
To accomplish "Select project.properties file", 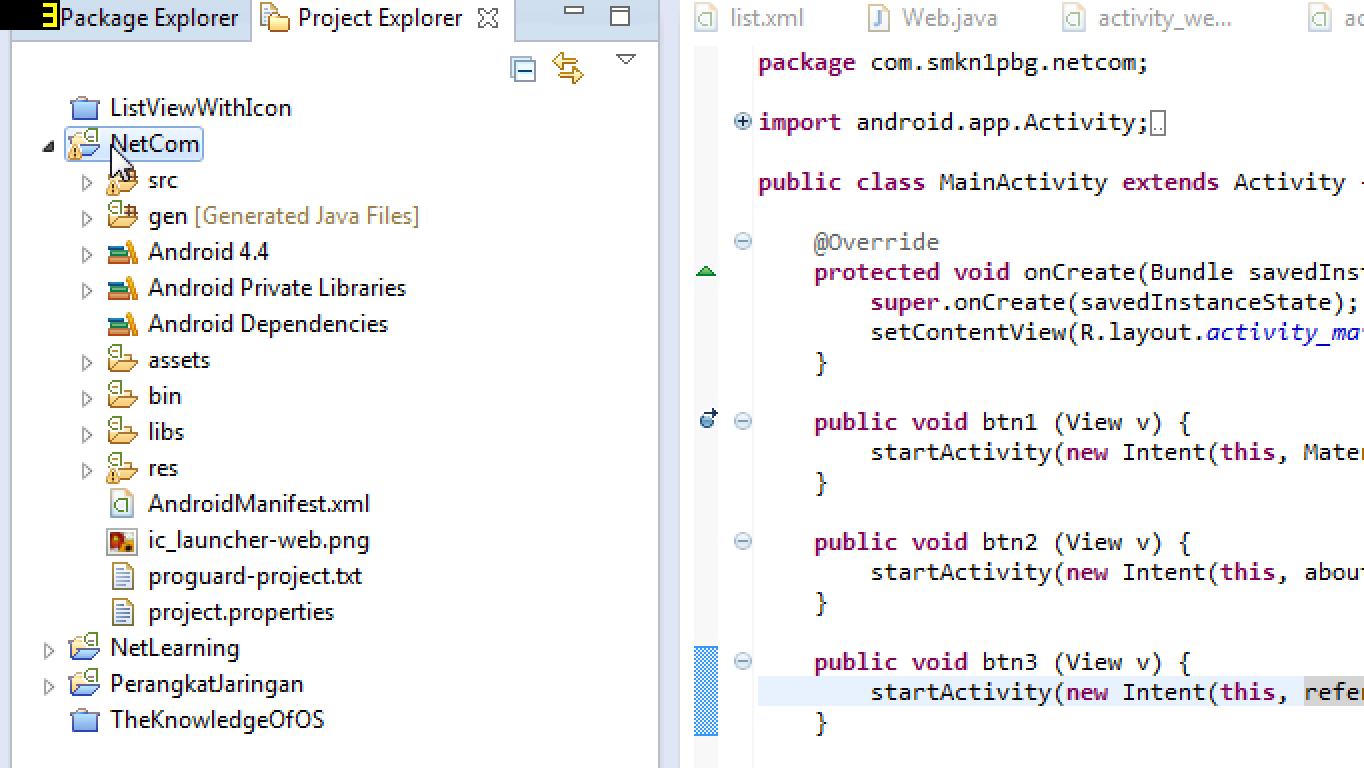I will point(241,612).
